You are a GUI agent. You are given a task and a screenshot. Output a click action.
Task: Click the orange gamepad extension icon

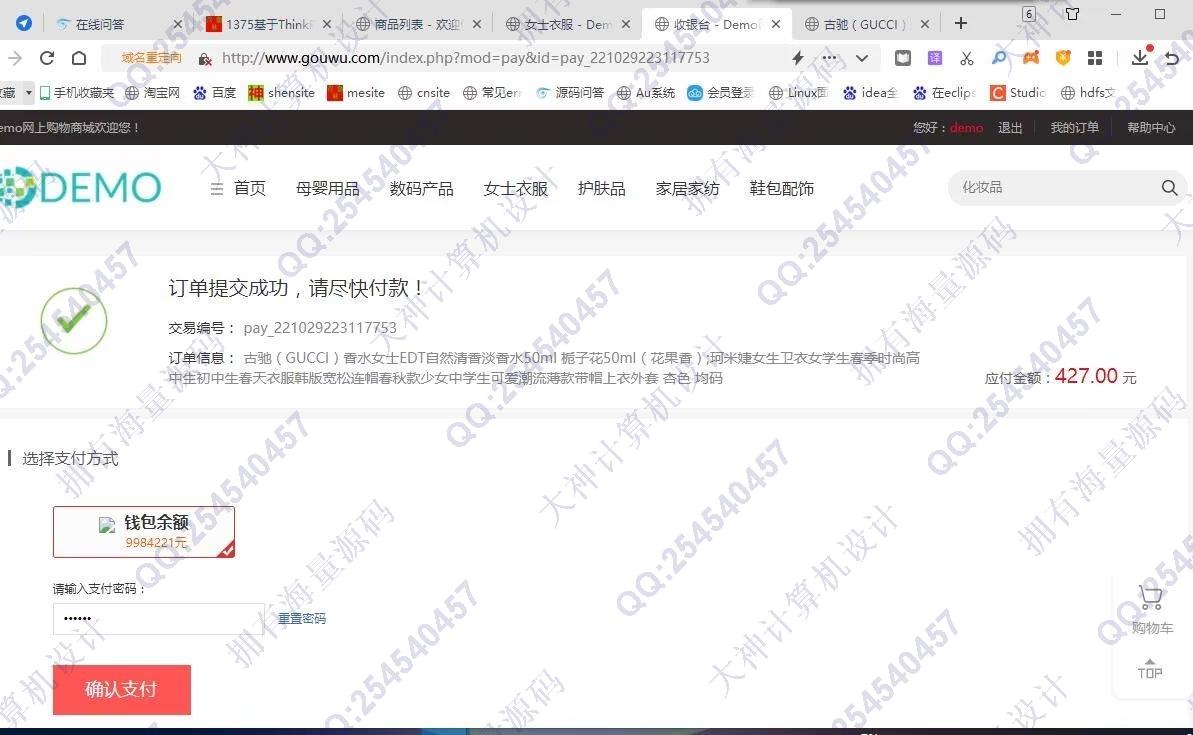point(1031,58)
